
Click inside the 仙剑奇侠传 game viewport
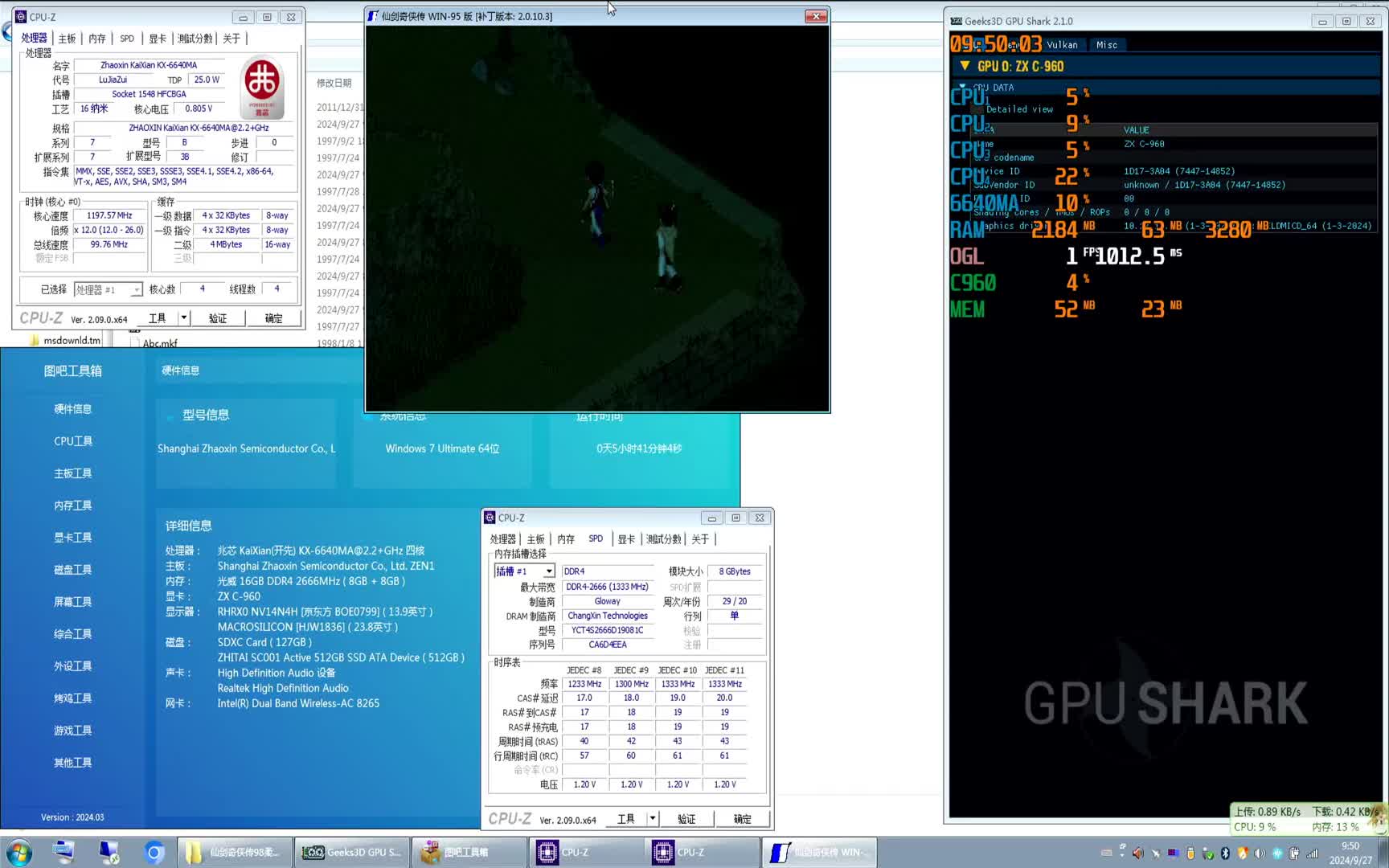597,219
